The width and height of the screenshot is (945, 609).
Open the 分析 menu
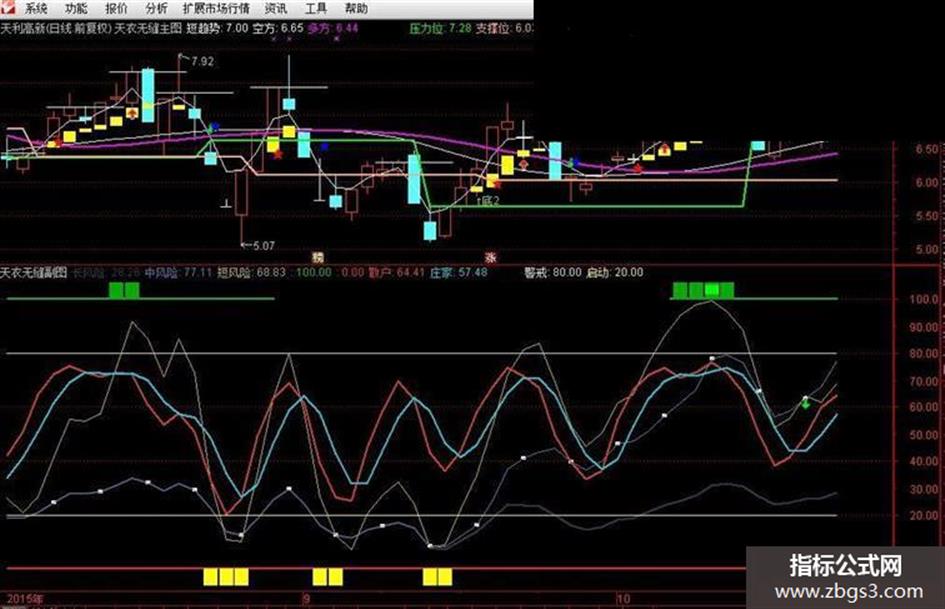coord(157,8)
